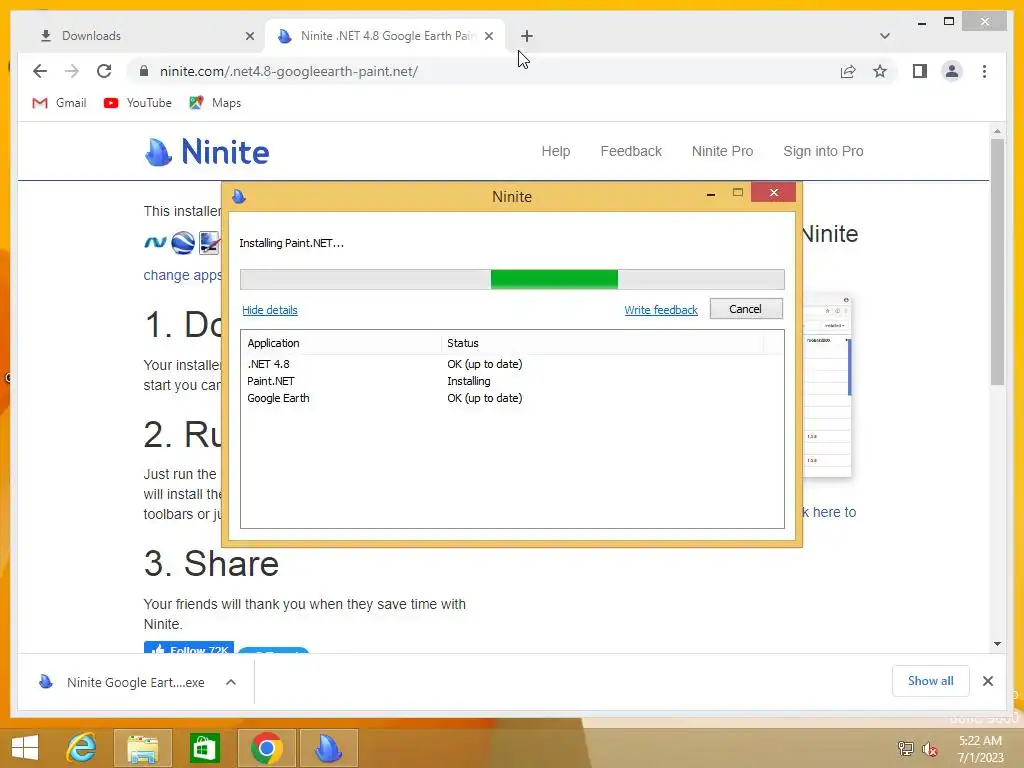The height and width of the screenshot is (768, 1024).
Task: Open the Gmail bookmark
Action: (59, 103)
